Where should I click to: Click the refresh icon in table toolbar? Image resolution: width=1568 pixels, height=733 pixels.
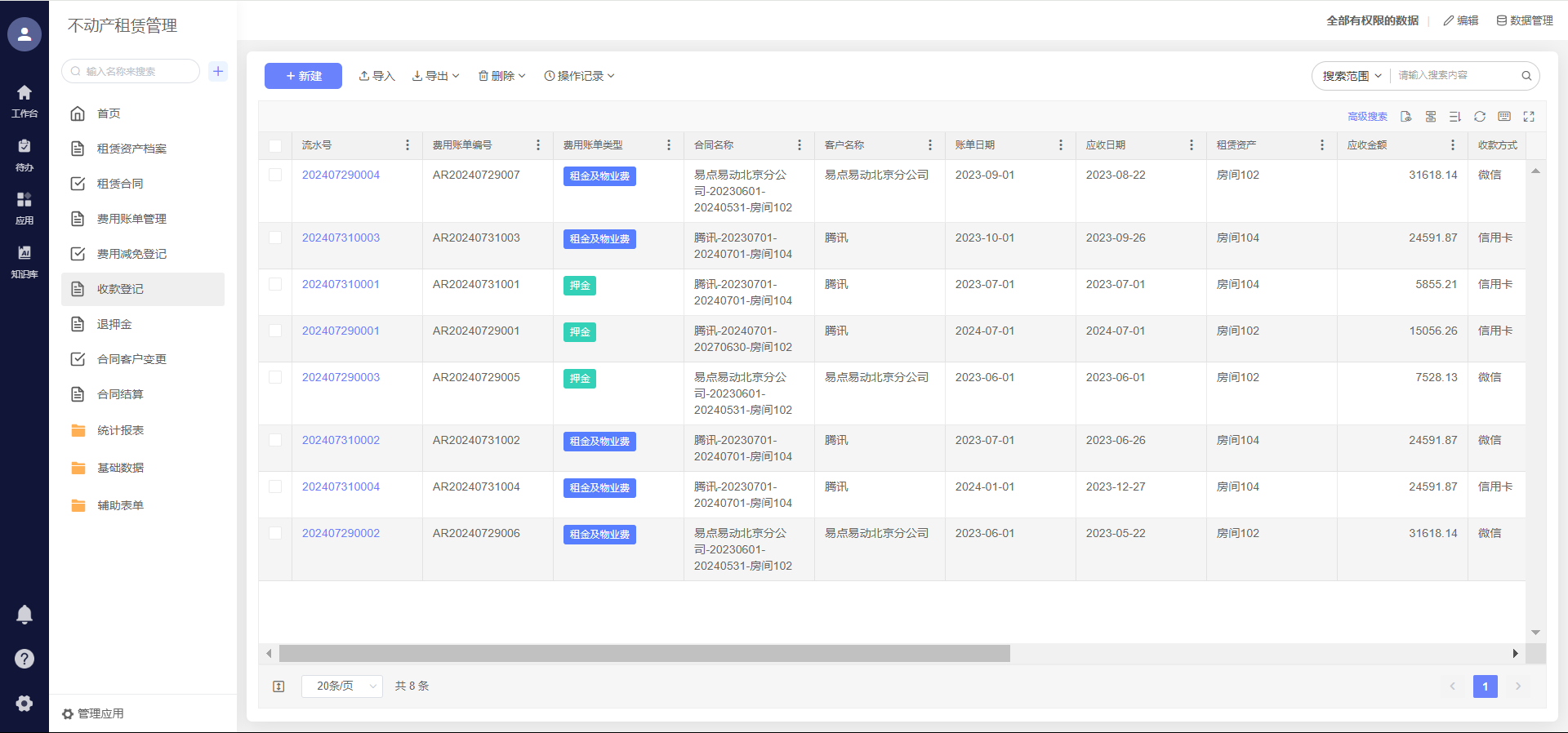[1479, 117]
